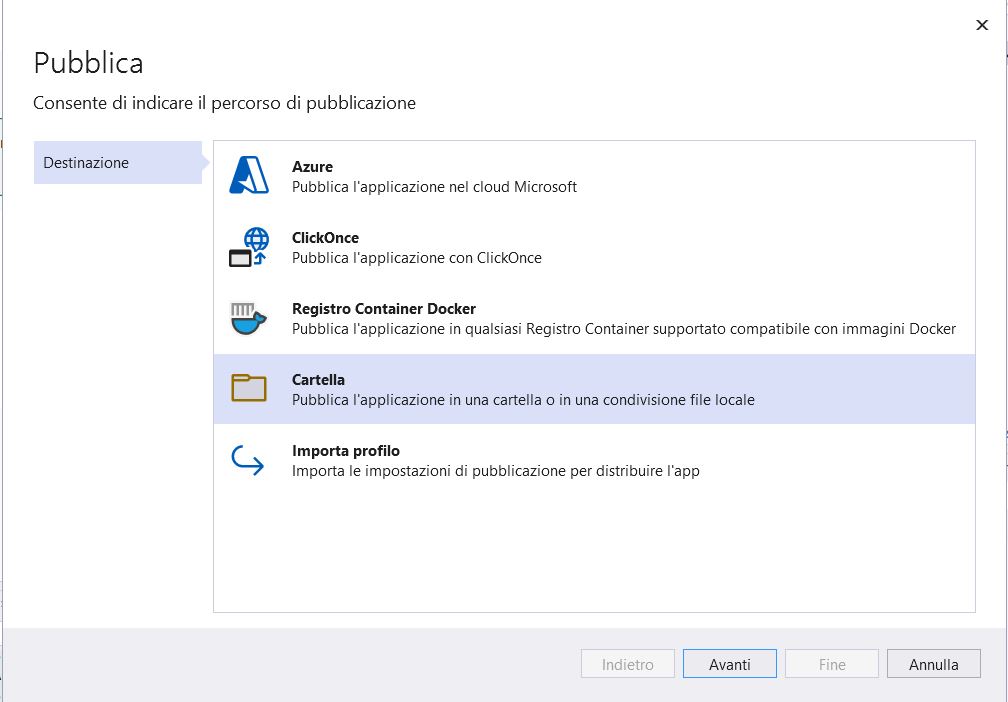
Task: Select the Azure title text
Action: point(312,166)
